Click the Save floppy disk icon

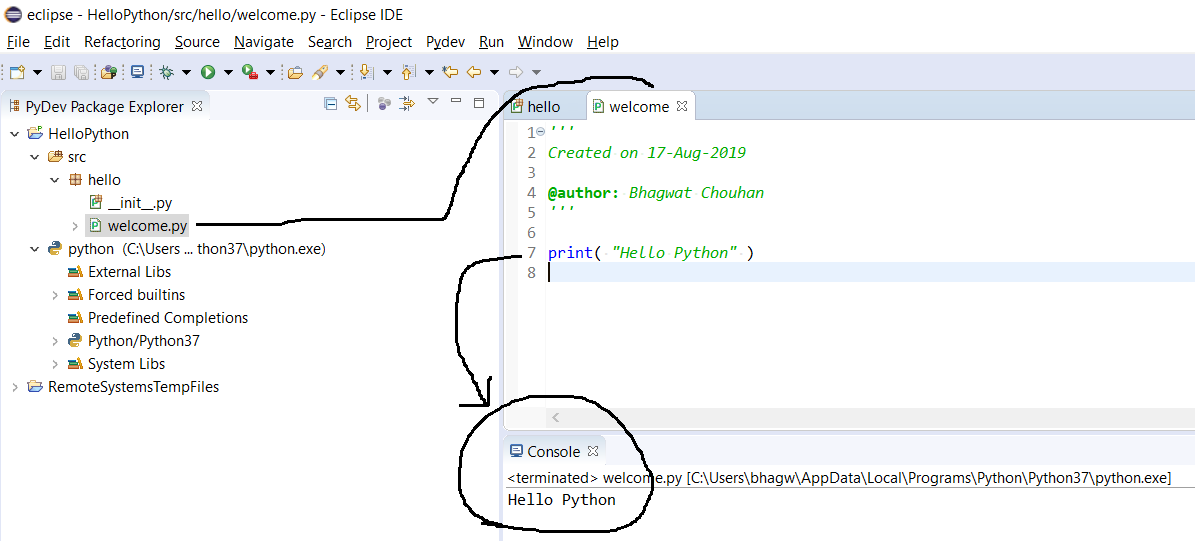(x=58, y=72)
